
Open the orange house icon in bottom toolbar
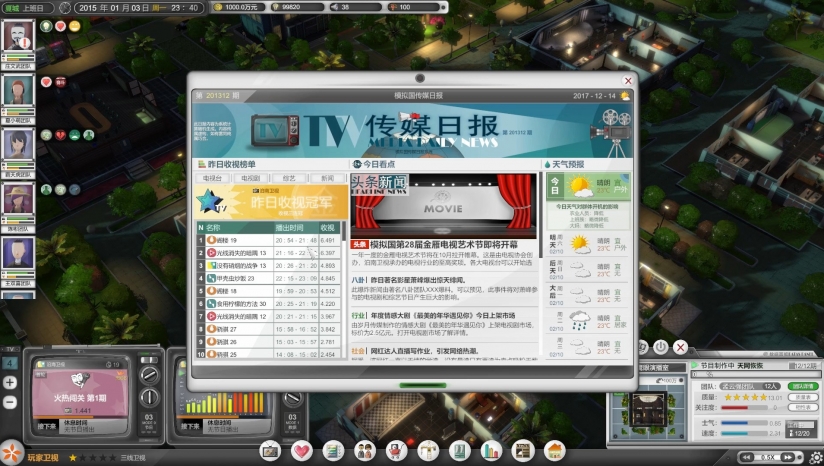tap(554, 451)
